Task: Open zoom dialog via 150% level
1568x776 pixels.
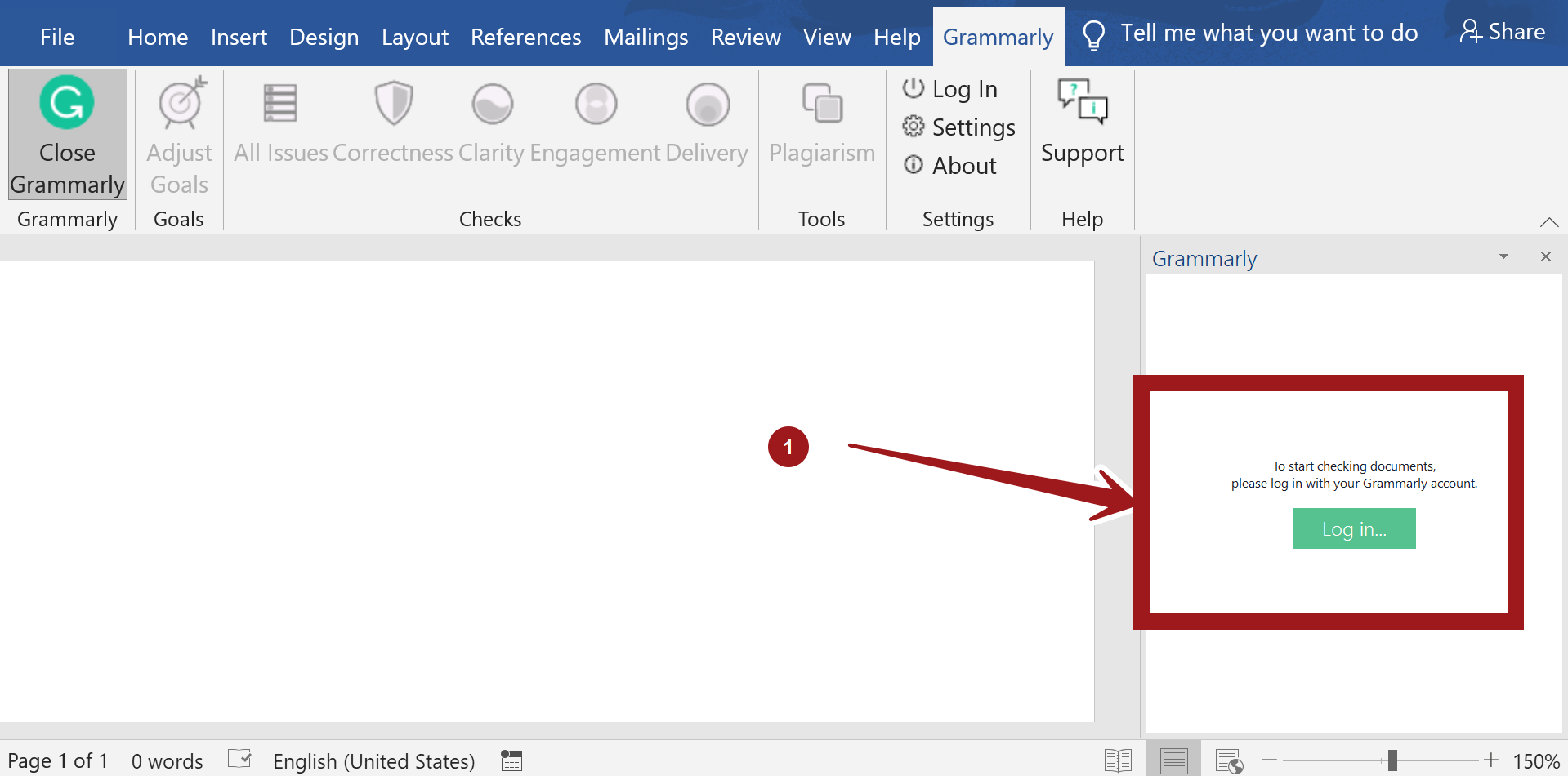Action: click(x=1536, y=761)
